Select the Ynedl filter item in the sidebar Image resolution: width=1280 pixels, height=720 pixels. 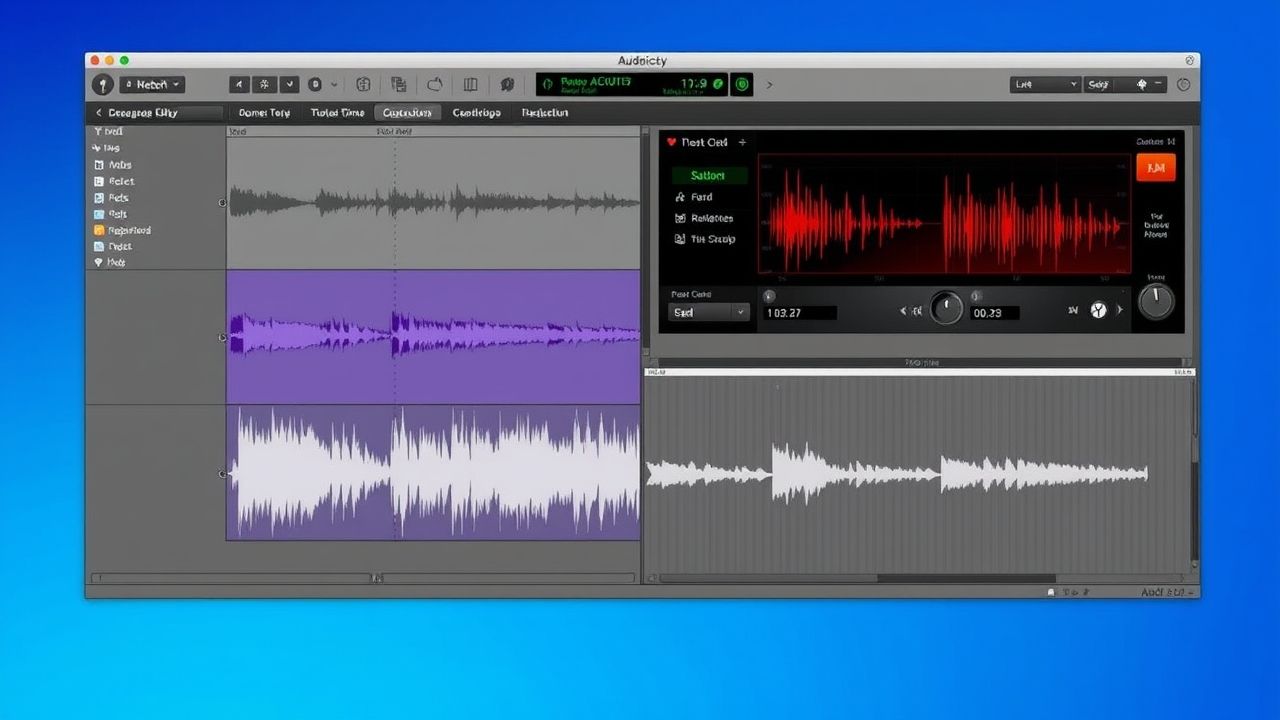109,132
